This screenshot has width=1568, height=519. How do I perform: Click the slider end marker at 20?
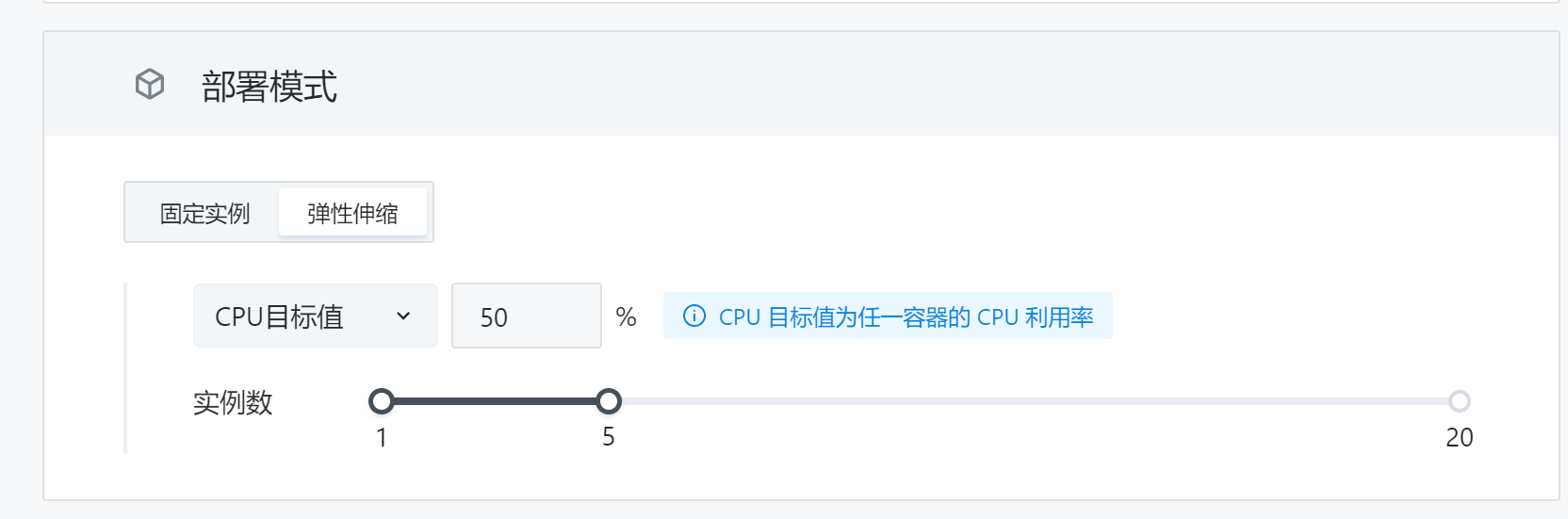1460,401
